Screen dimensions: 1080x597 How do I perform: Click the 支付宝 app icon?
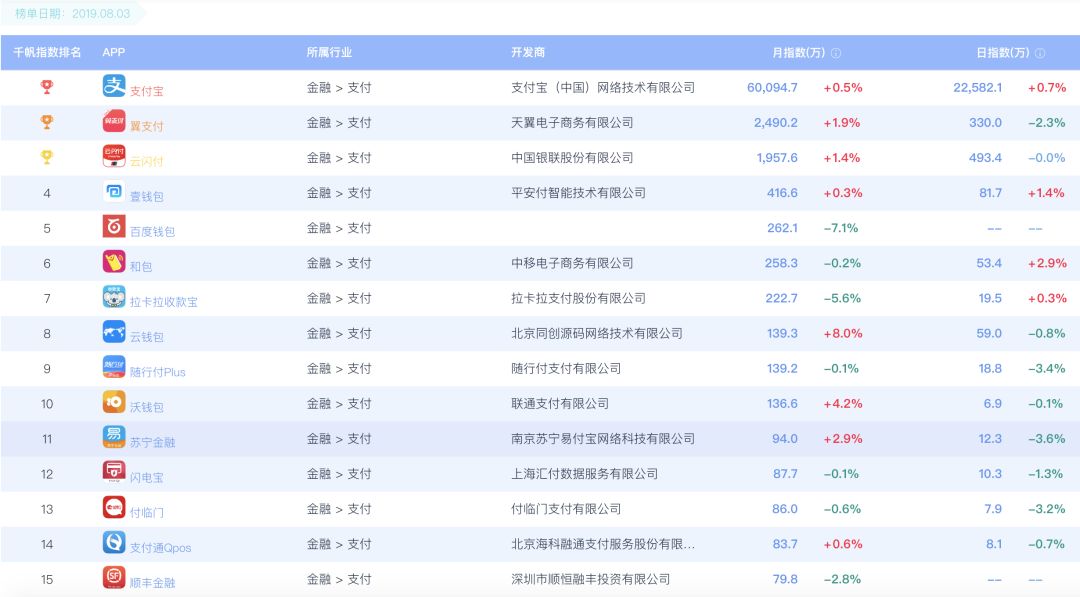tap(114, 86)
